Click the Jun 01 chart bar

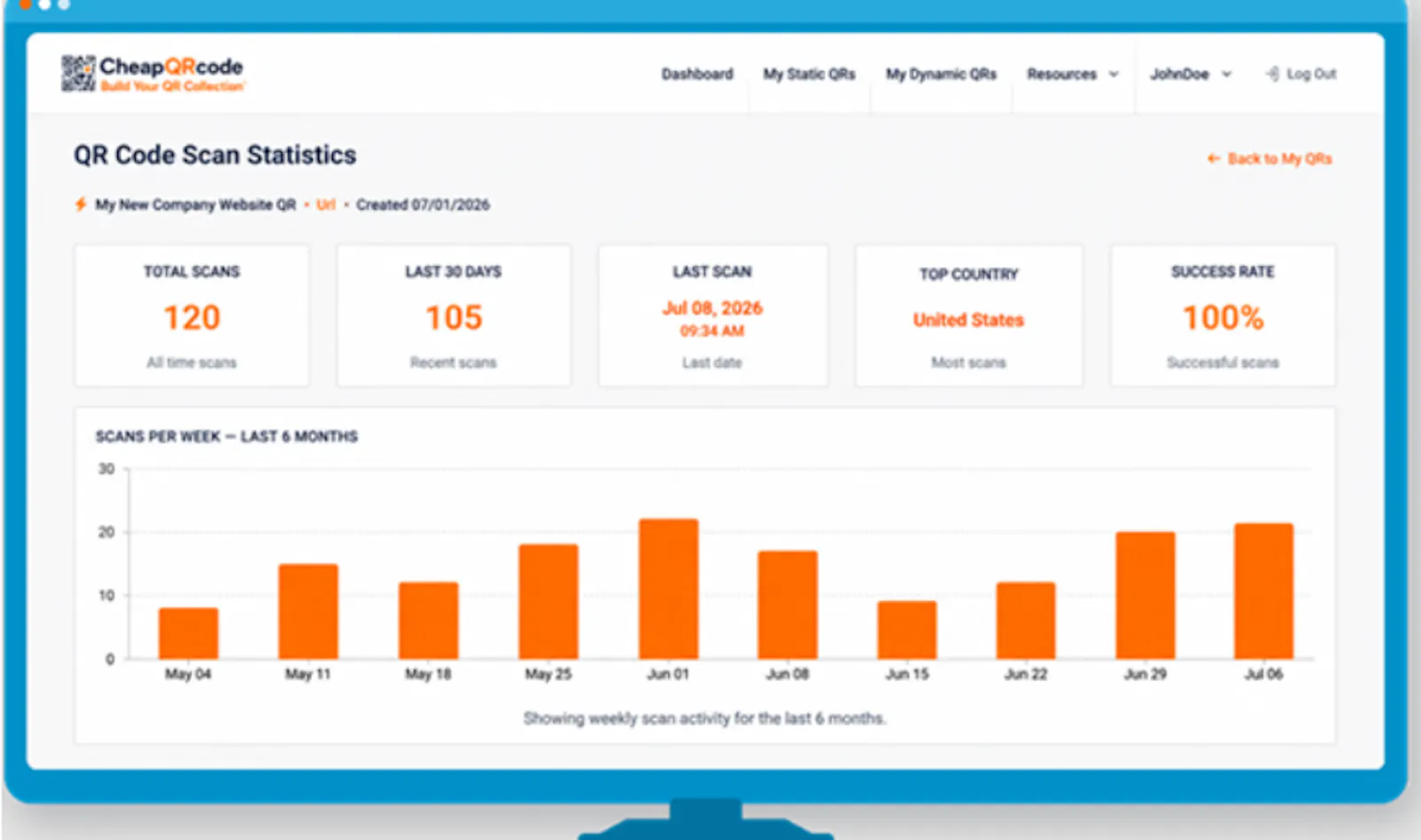point(669,589)
